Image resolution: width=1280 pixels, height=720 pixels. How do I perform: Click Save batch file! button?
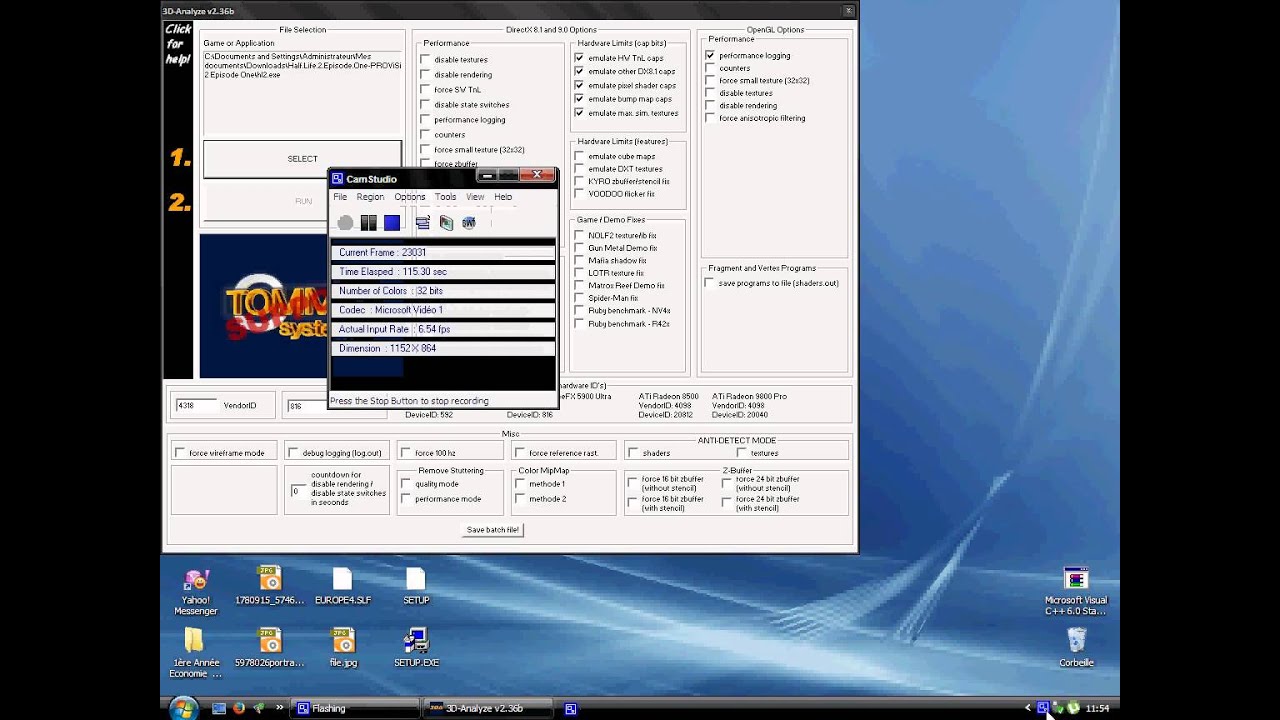(493, 530)
